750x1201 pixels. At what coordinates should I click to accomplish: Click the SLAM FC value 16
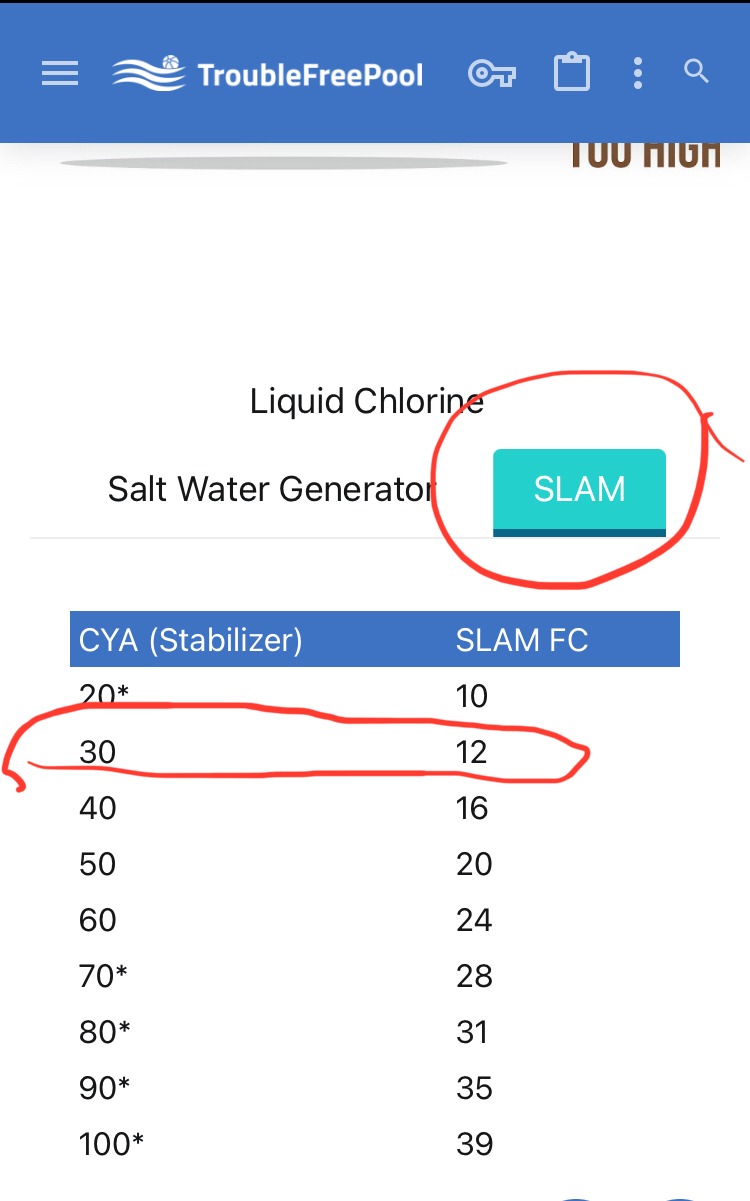472,808
